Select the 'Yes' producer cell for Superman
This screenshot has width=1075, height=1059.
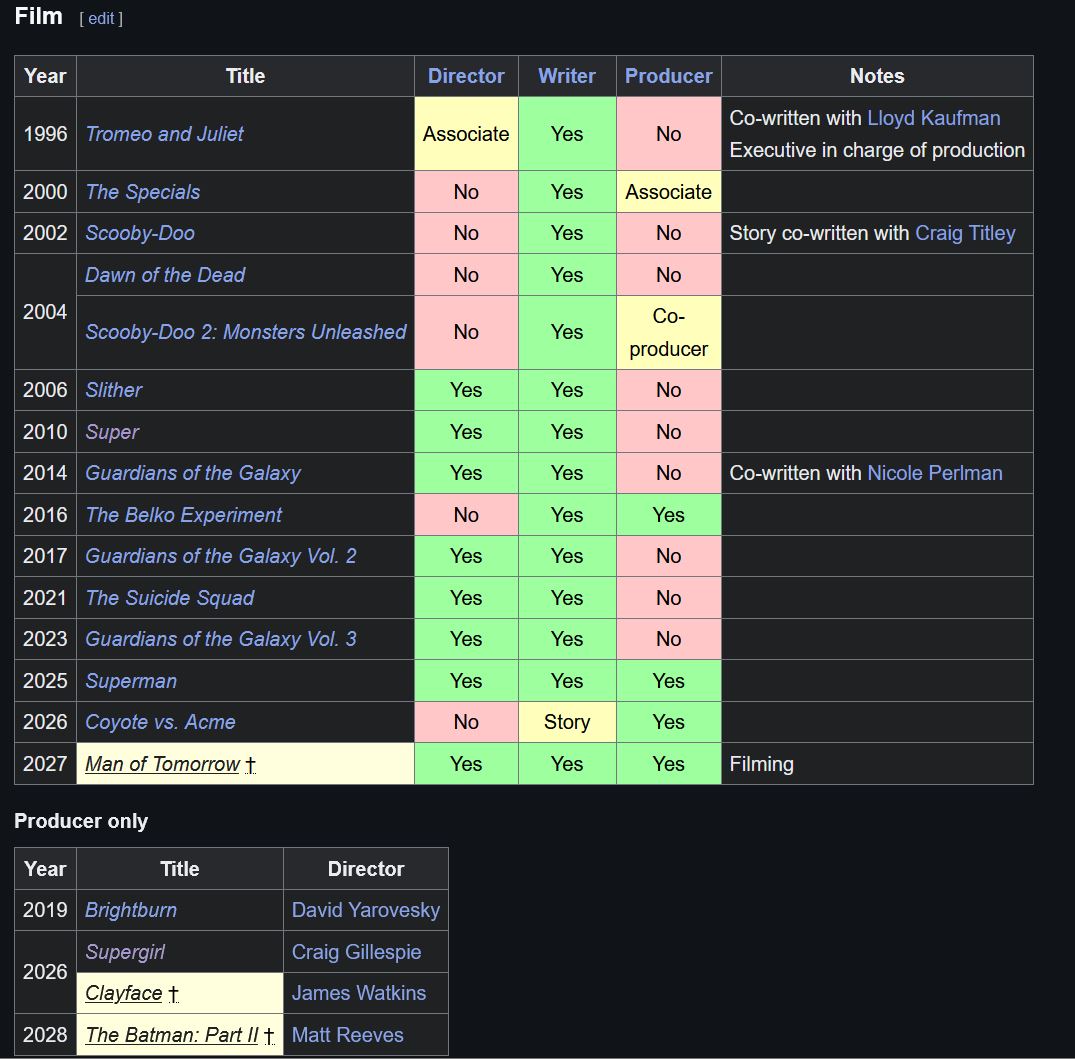click(x=668, y=681)
